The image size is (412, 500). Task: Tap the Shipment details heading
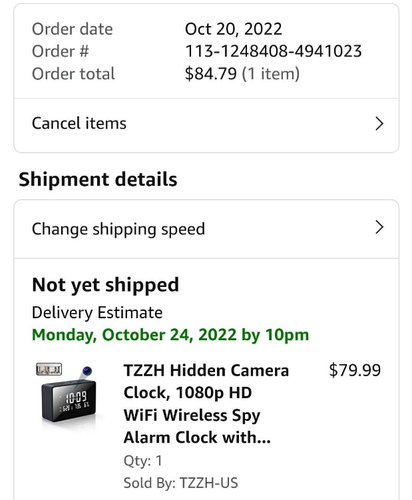tap(98, 180)
